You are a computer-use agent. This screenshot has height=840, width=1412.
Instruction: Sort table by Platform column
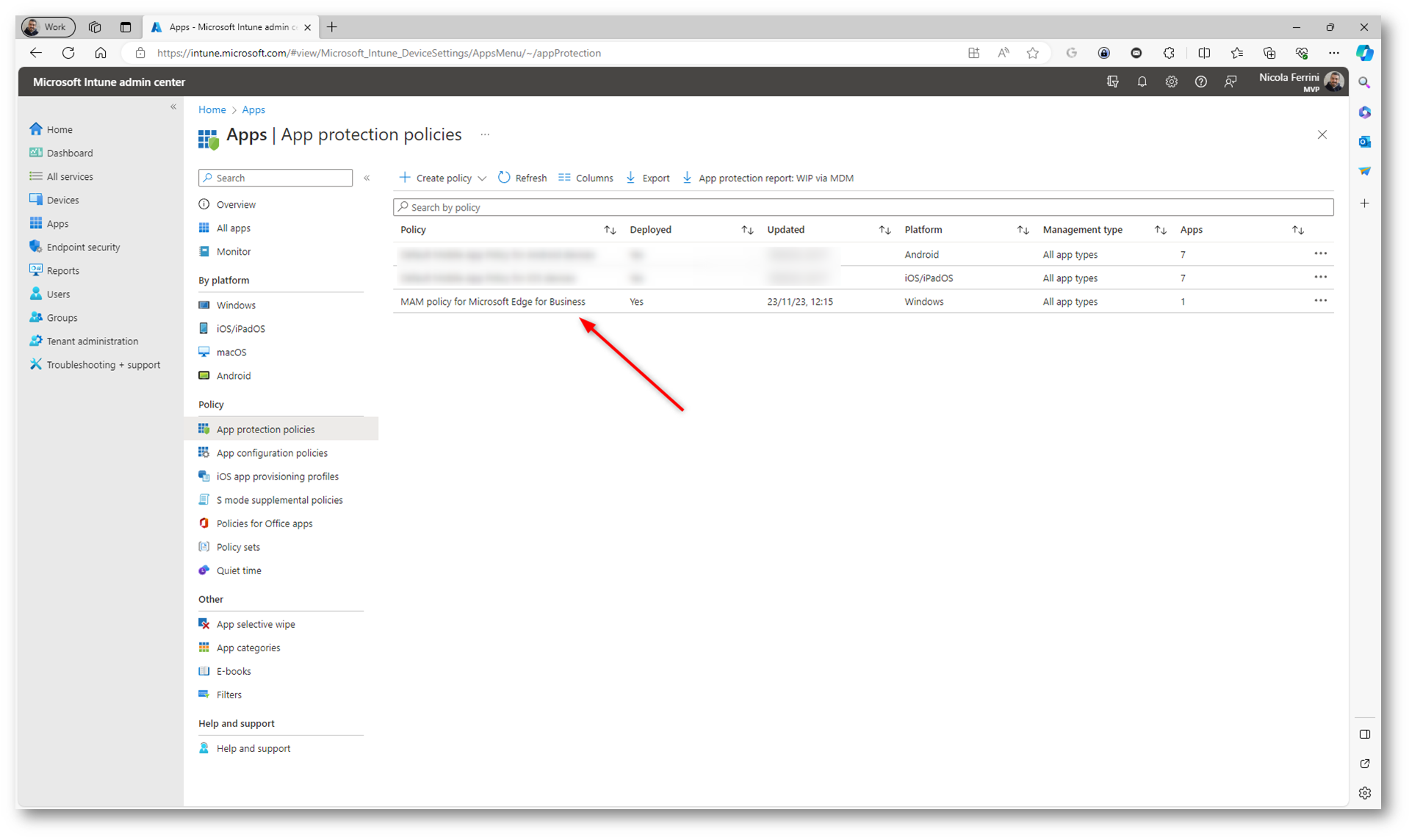1022,230
